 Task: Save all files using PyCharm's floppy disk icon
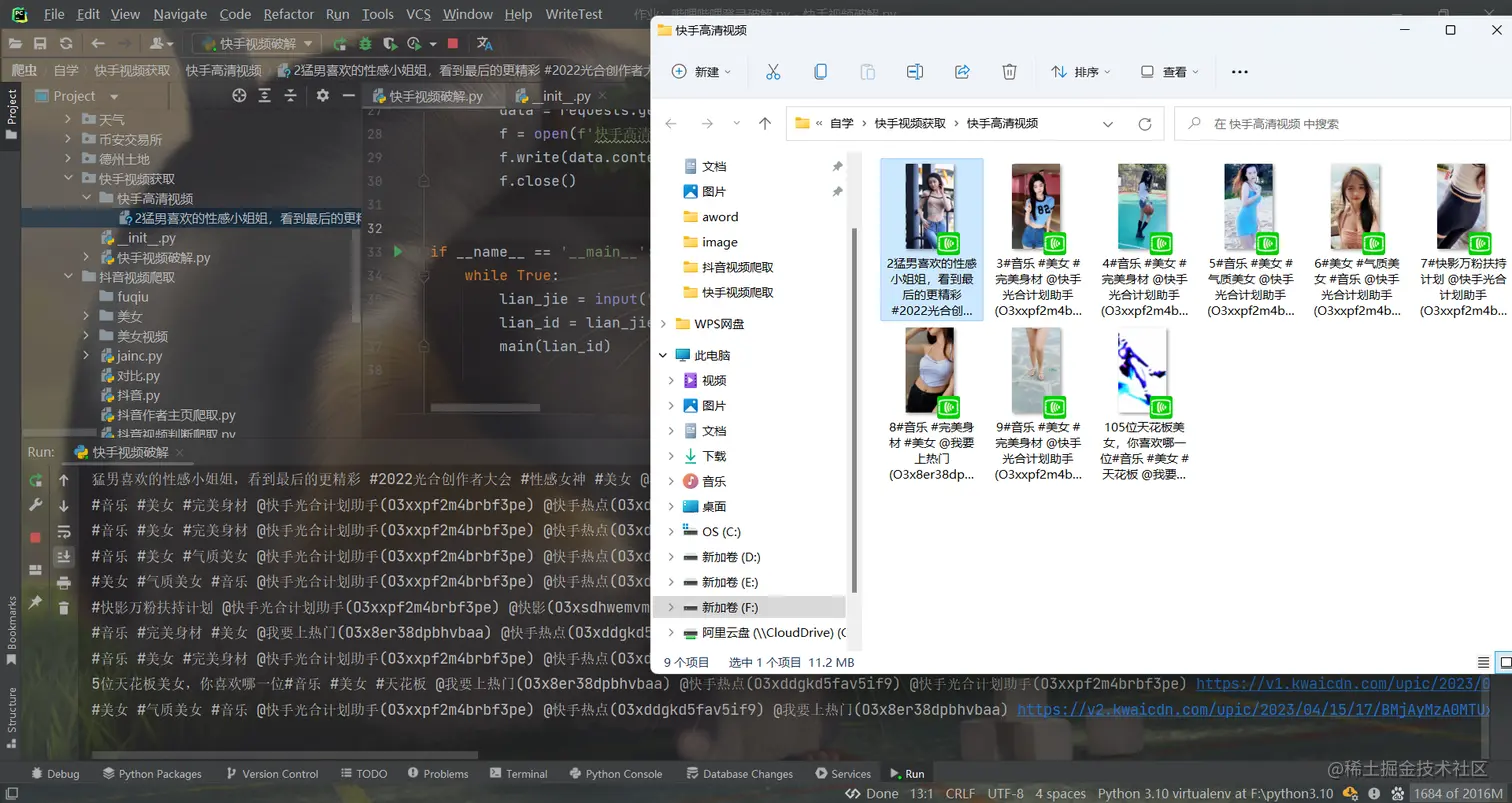point(40,44)
